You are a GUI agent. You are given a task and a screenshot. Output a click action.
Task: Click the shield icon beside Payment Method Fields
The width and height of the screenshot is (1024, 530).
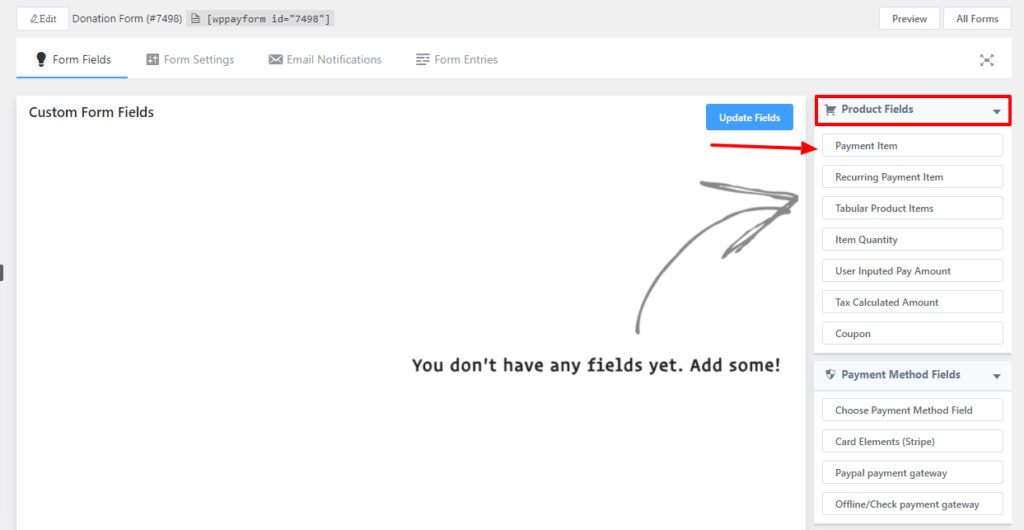tap(830, 375)
